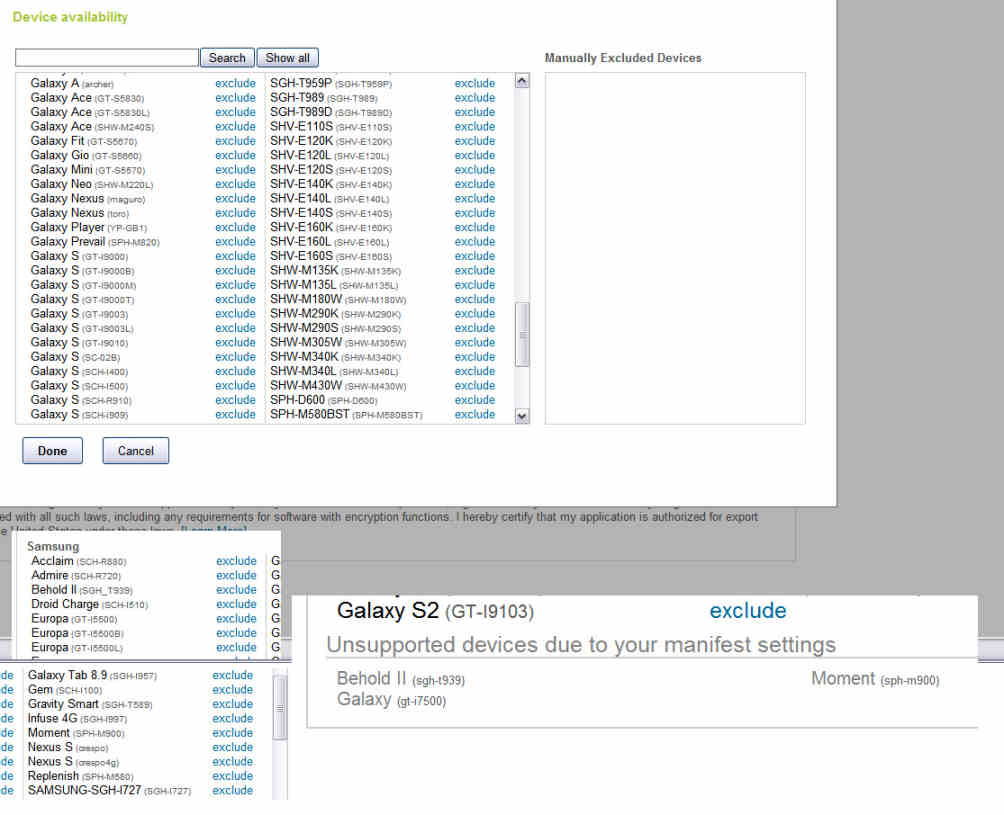Exclude the SHV-E160L device
This screenshot has width=1004, height=815.
point(475,242)
